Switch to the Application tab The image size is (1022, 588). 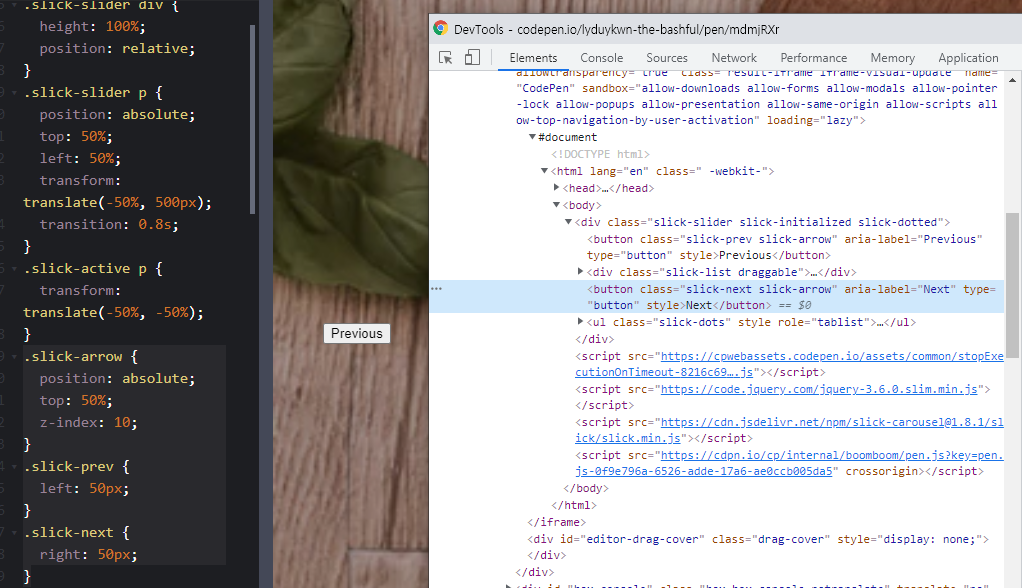point(968,58)
